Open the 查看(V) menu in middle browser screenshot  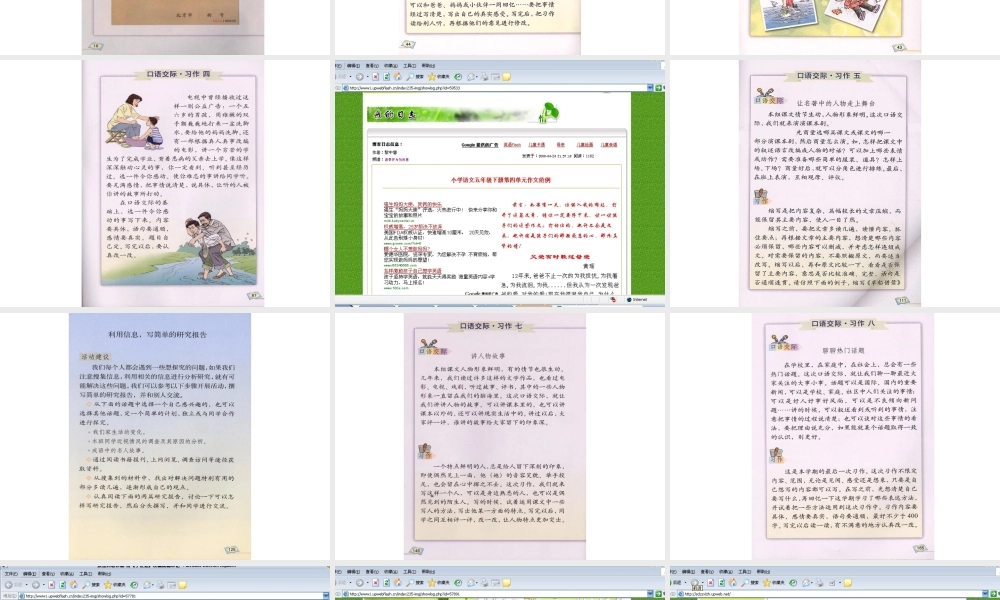tap(372, 66)
